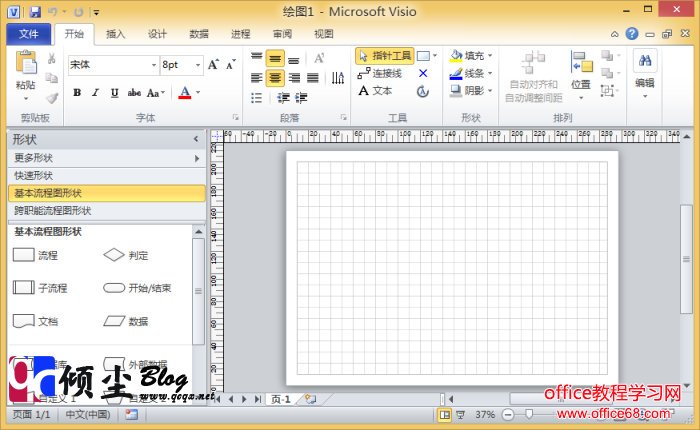Open the Change Case Aa dropdown
Image resolution: width=700 pixels, height=430 pixels.
point(155,92)
